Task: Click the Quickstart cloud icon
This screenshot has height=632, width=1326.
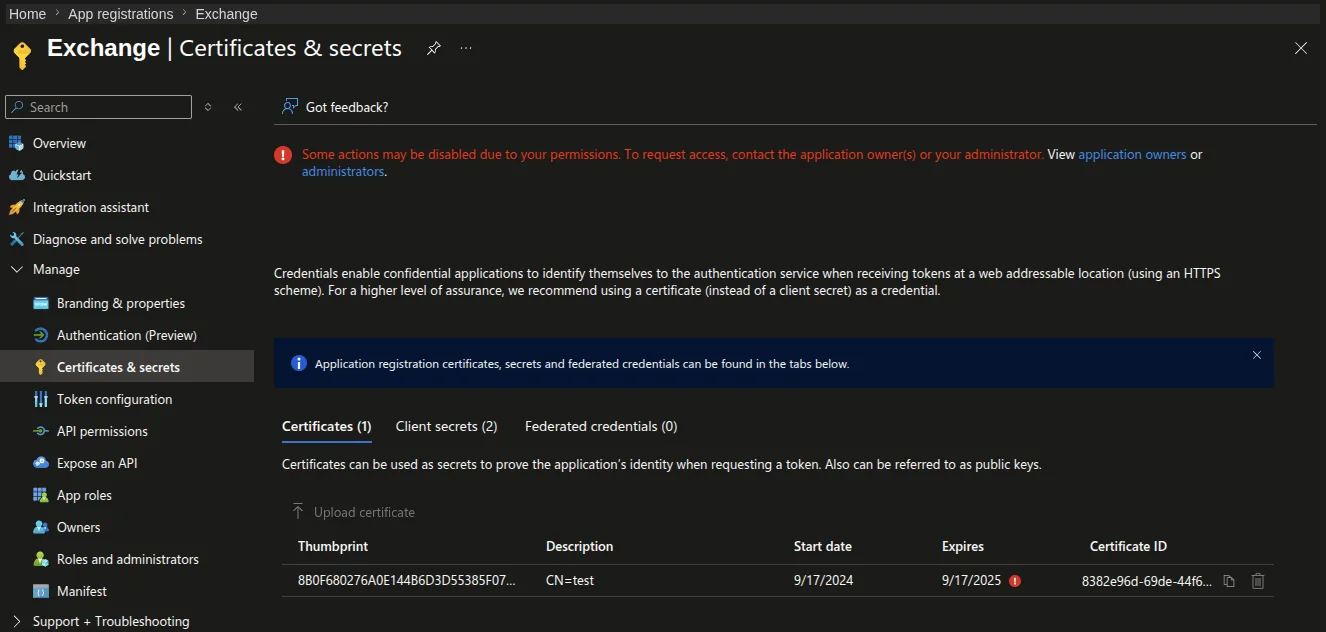Action: point(16,175)
